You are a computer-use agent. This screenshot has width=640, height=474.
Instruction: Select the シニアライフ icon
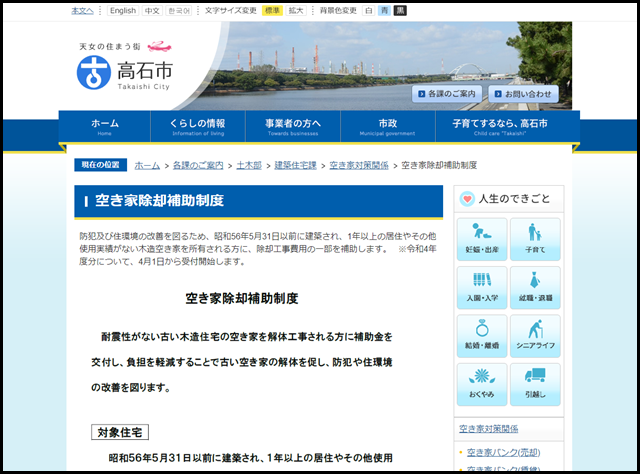(x=535, y=337)
